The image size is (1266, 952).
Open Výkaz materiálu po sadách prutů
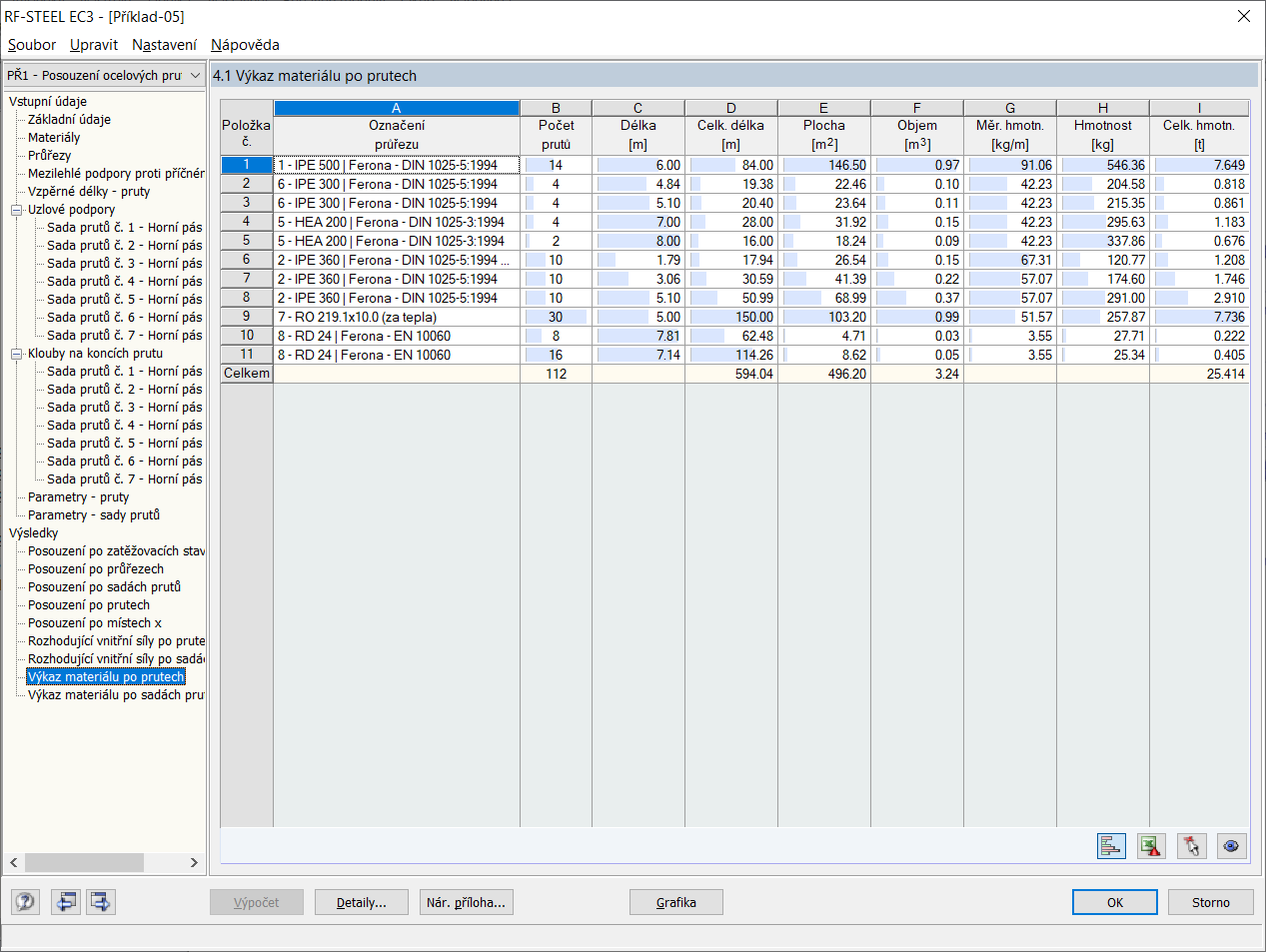click(116, 695)
